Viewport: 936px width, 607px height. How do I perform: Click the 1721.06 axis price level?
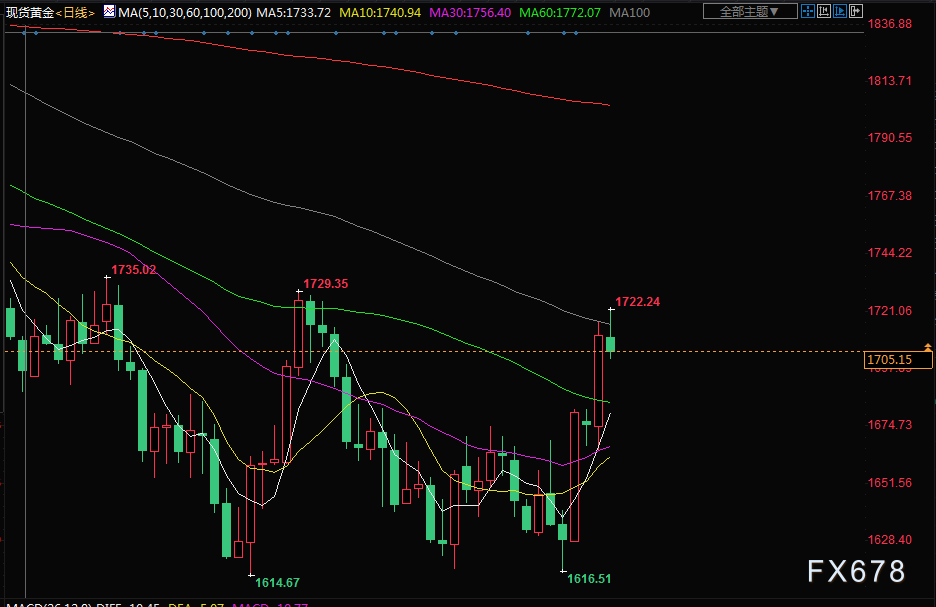point(889,310)
